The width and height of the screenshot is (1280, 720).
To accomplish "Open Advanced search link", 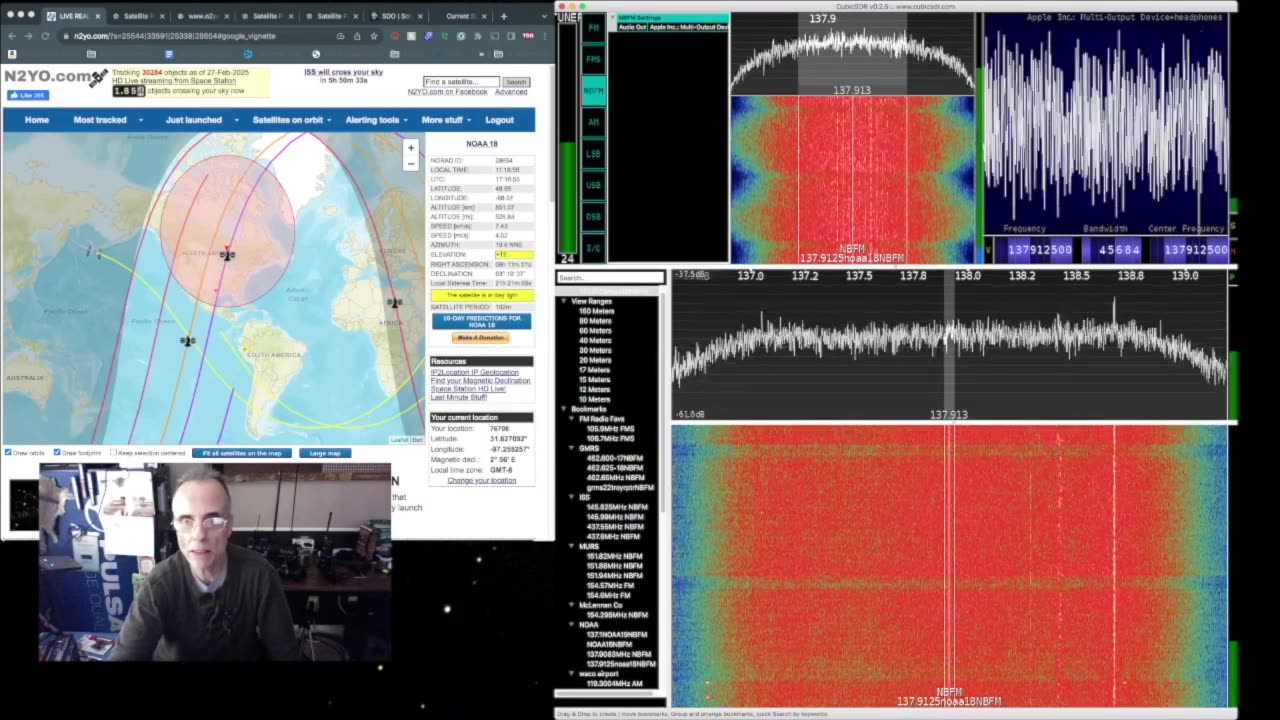I will click(511, 92).
